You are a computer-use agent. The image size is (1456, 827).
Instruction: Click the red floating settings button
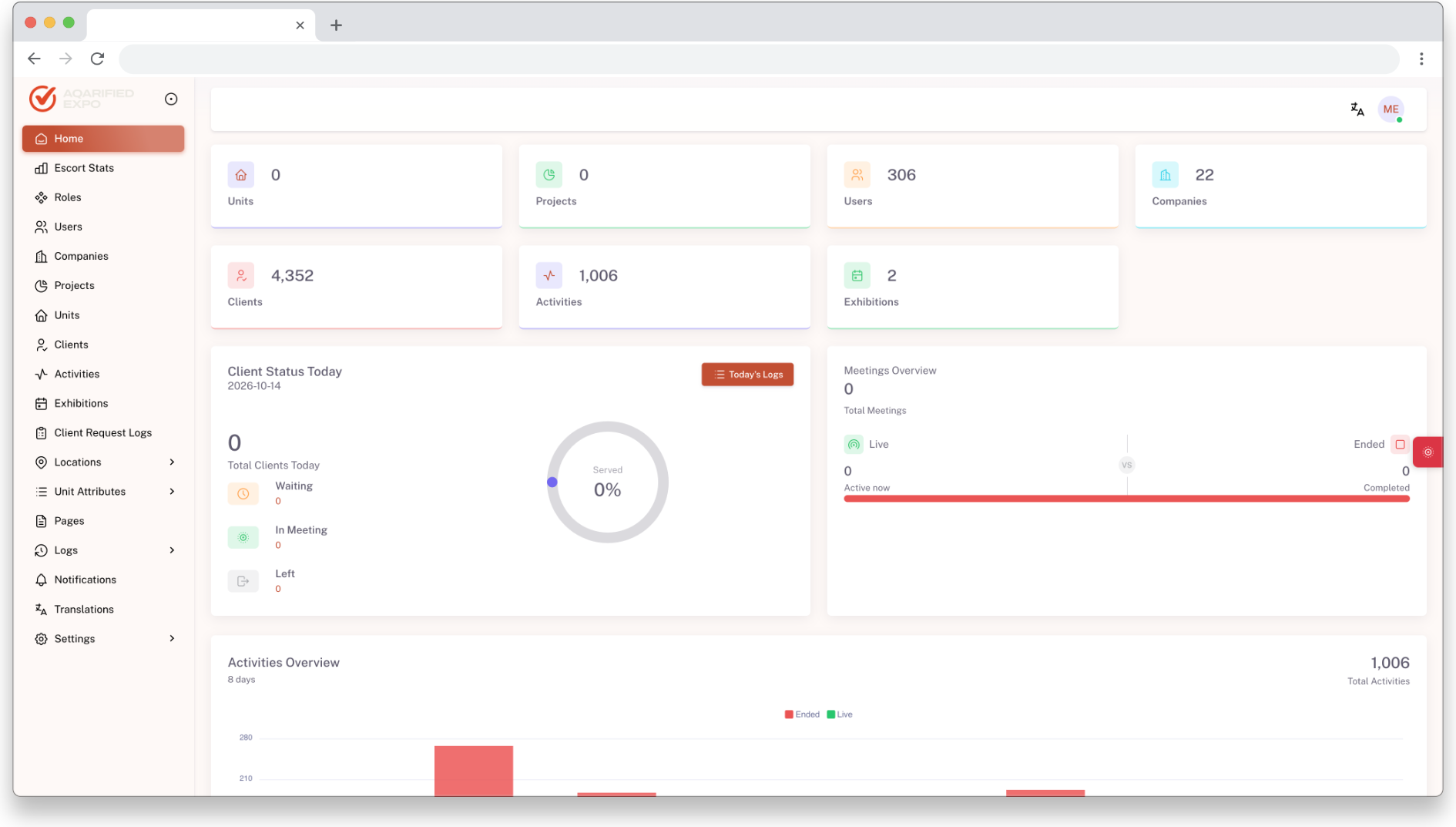(x=1427, y=452)
